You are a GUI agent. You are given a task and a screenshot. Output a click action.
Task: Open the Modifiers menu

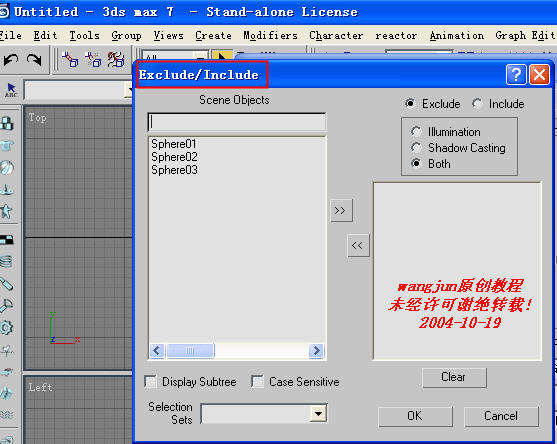click(271, 36)
